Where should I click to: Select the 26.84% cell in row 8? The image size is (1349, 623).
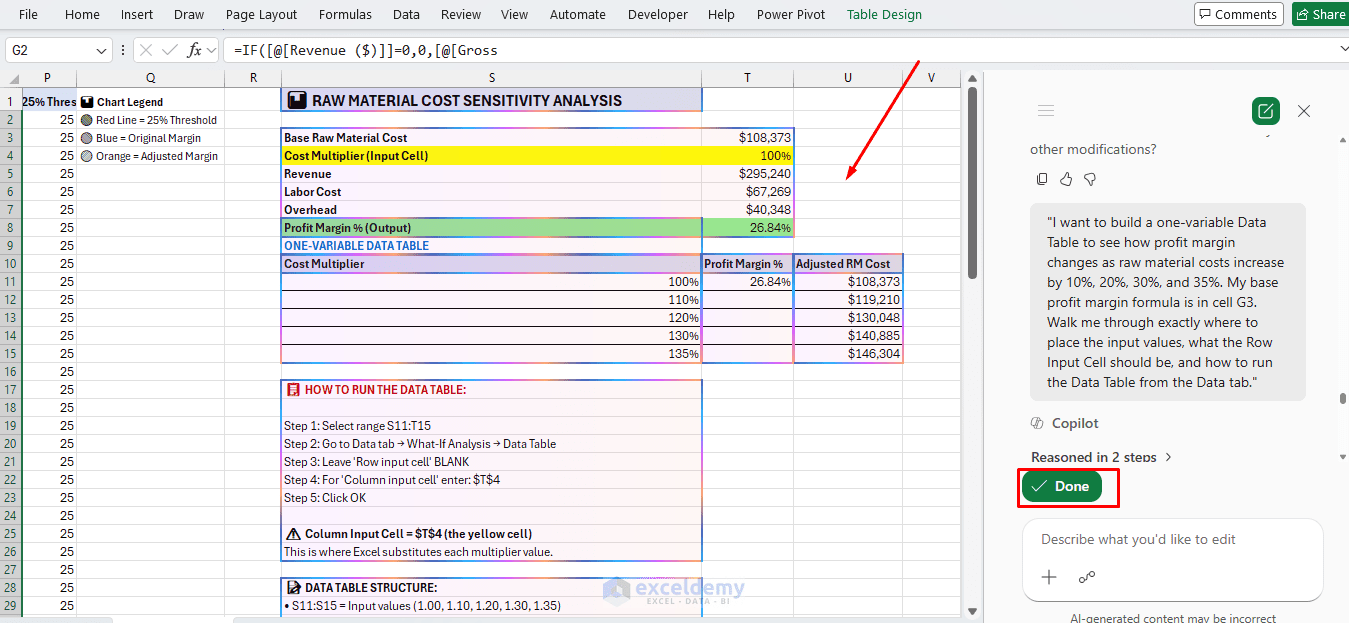pyautogui.click(x=748, y=228)
